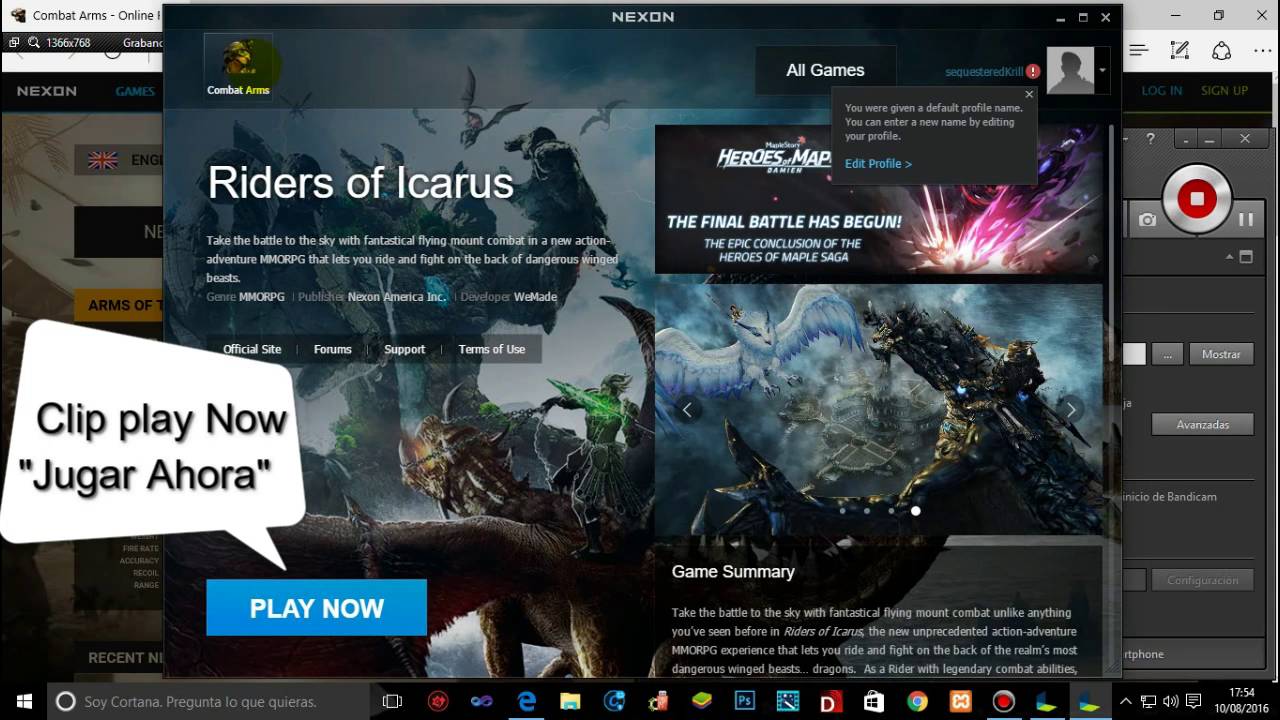The width and height of the screenshot is (1280, 720).
Task: Open XAMPP from the taskbar
Action: click(960, 701)
